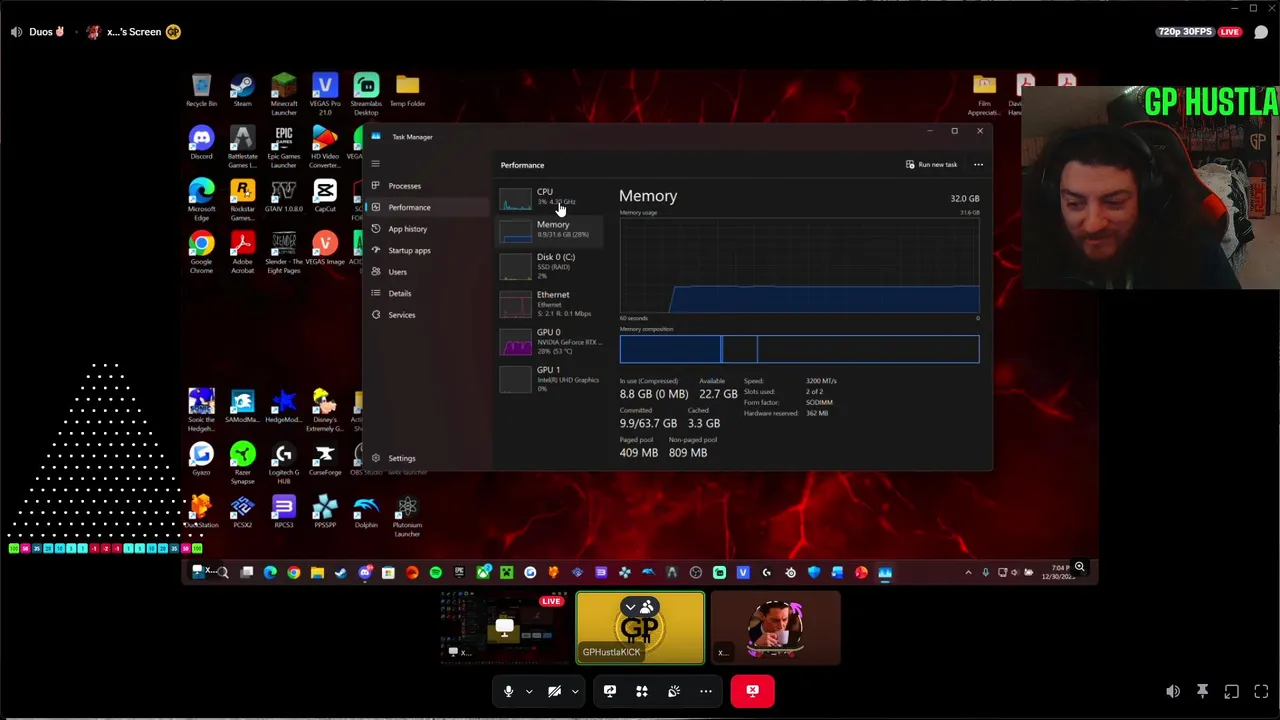
Task: Open Razer Synapse desktop shortcut
Action: (242, 464)
